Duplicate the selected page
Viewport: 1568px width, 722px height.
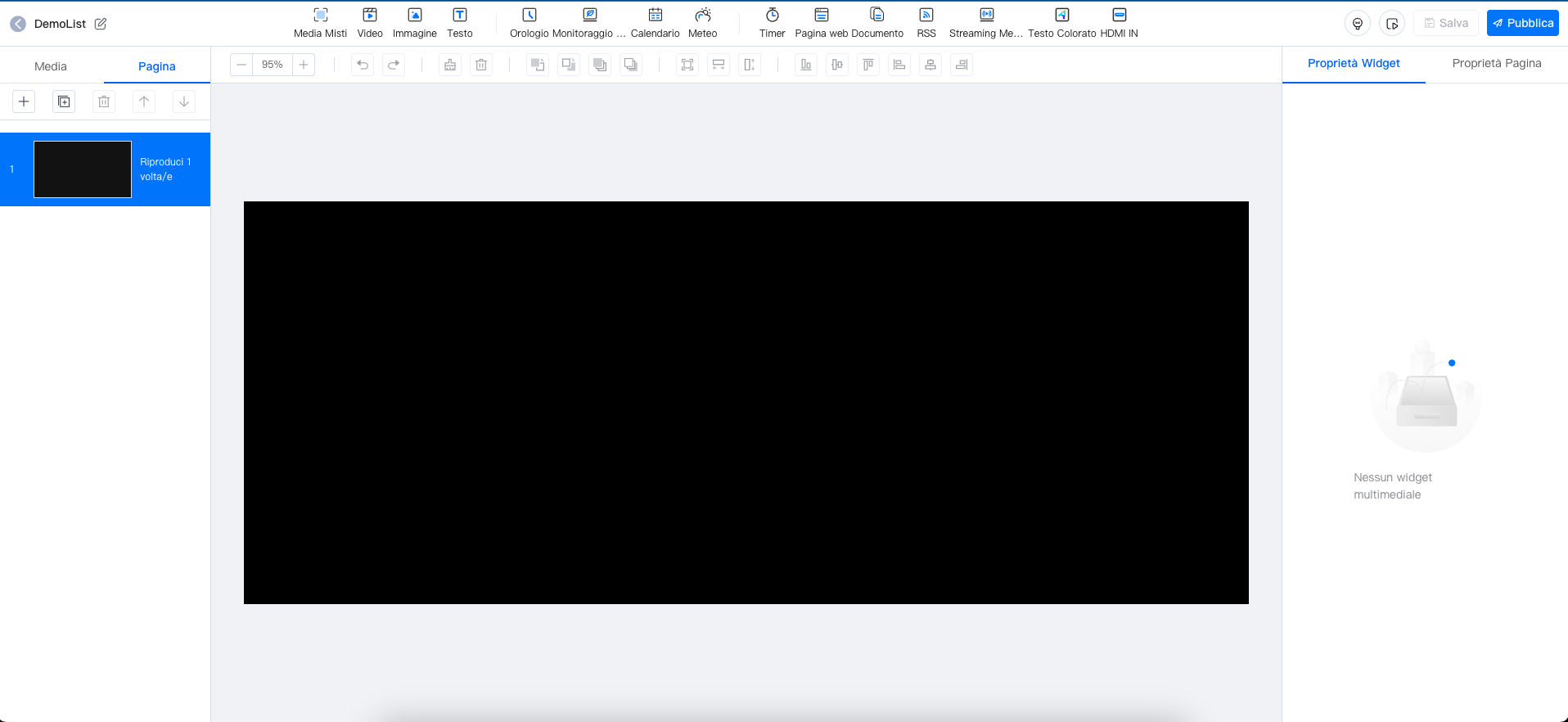(x=64, y=102)
